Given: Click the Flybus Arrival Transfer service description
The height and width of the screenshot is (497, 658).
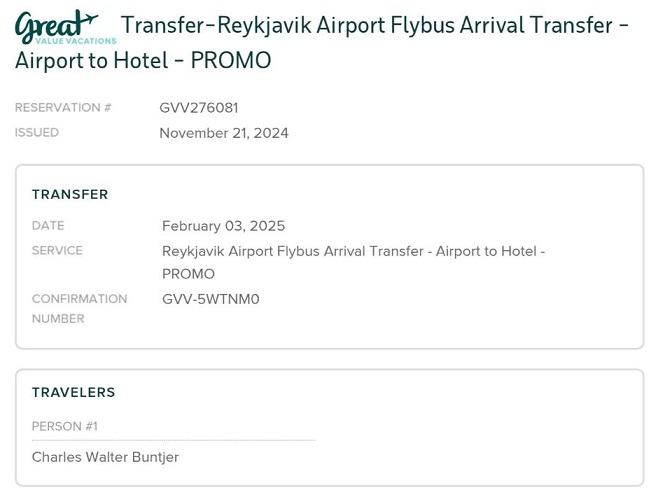Looking at the screenshot, I should 353,262.
